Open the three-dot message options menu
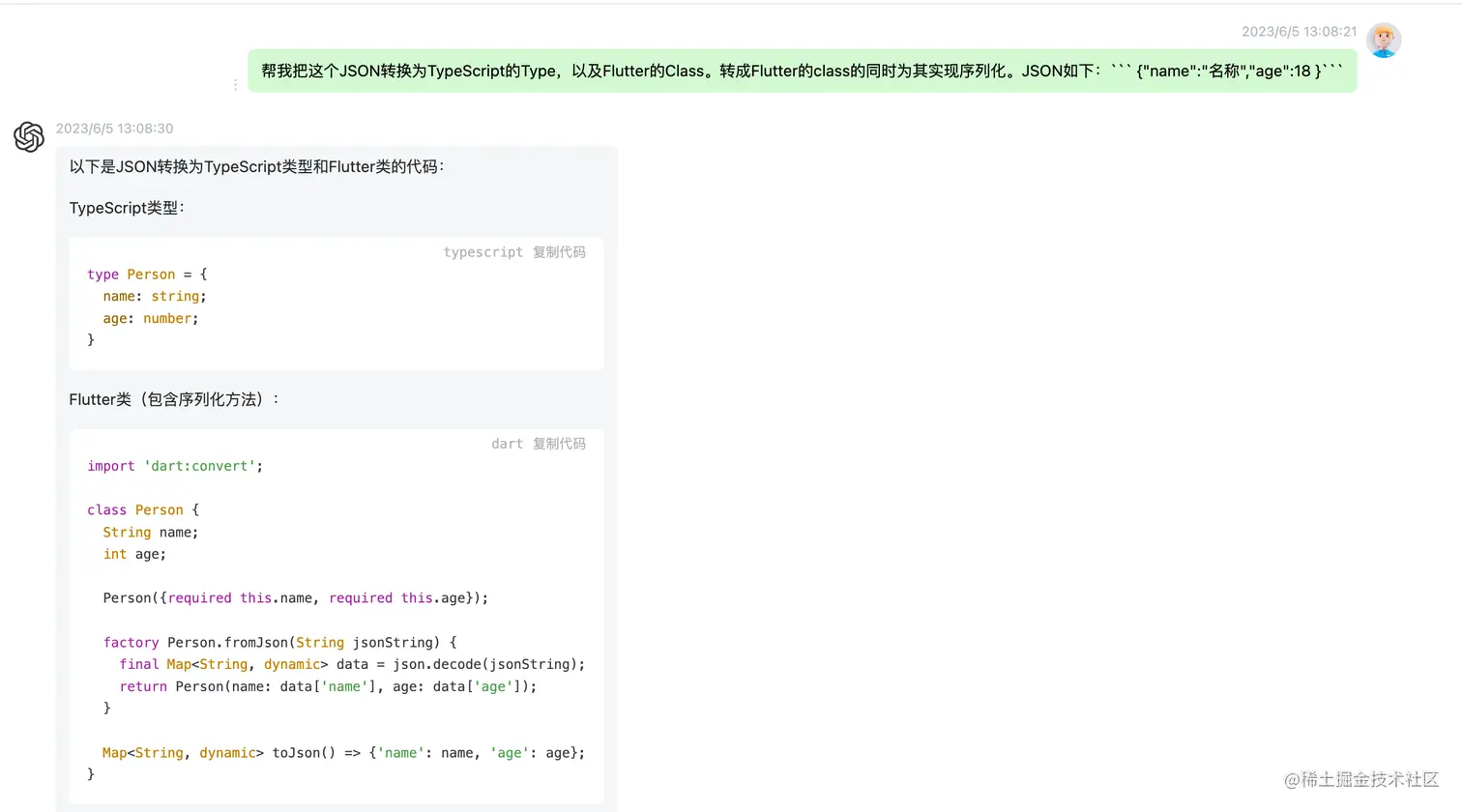This screenshot has height=812, width=1462. (x=235, y=85)
